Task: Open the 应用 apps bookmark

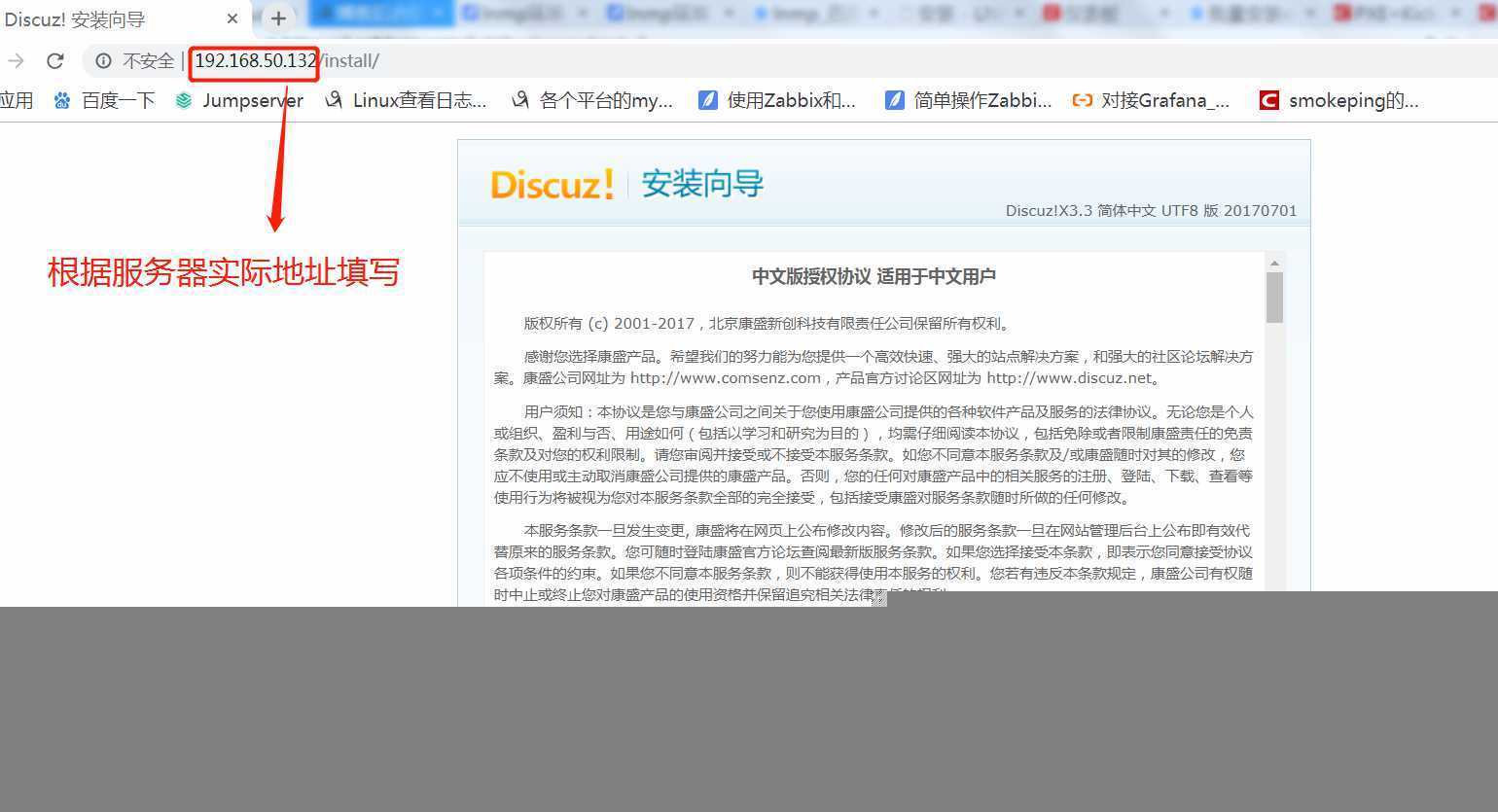Action: pyautogui.click(x=17, y=100)
